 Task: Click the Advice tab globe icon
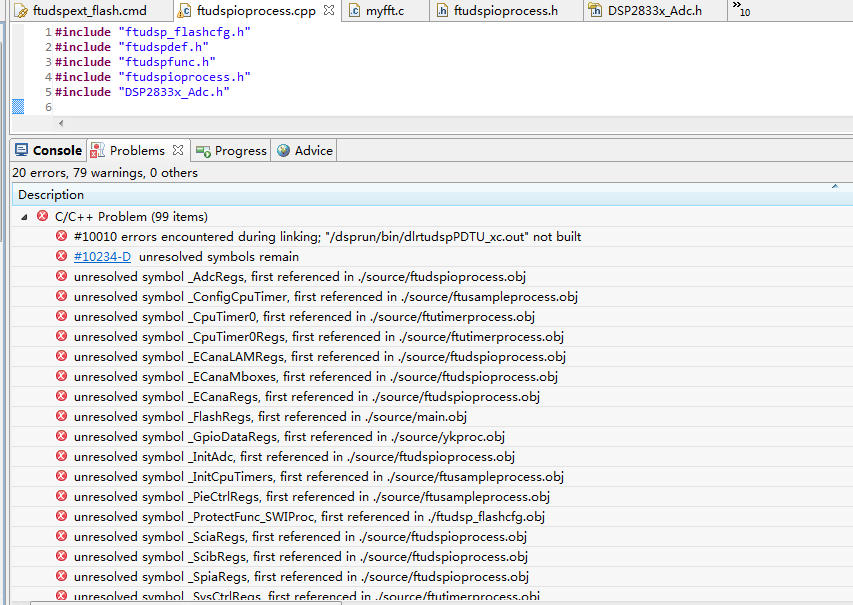[x=283, y=151]
